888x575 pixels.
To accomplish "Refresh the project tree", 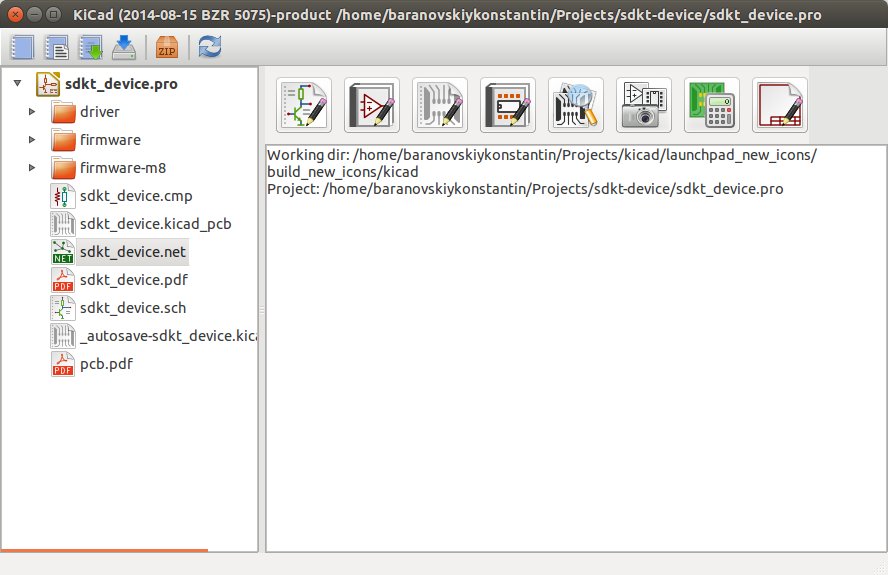I will 210,47.
